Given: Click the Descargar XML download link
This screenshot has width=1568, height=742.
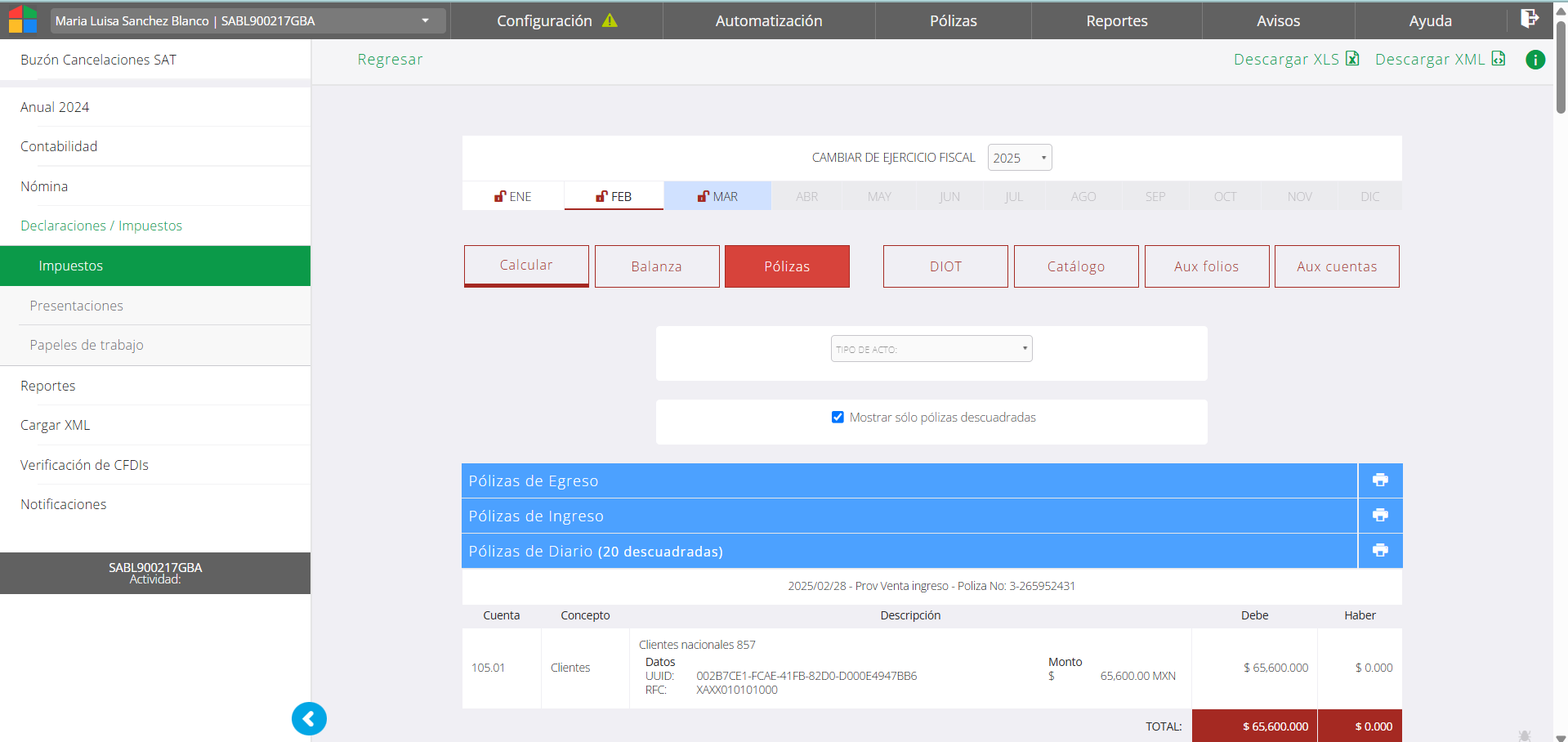Looking at the screenshot, I should tap(1439, 60).
